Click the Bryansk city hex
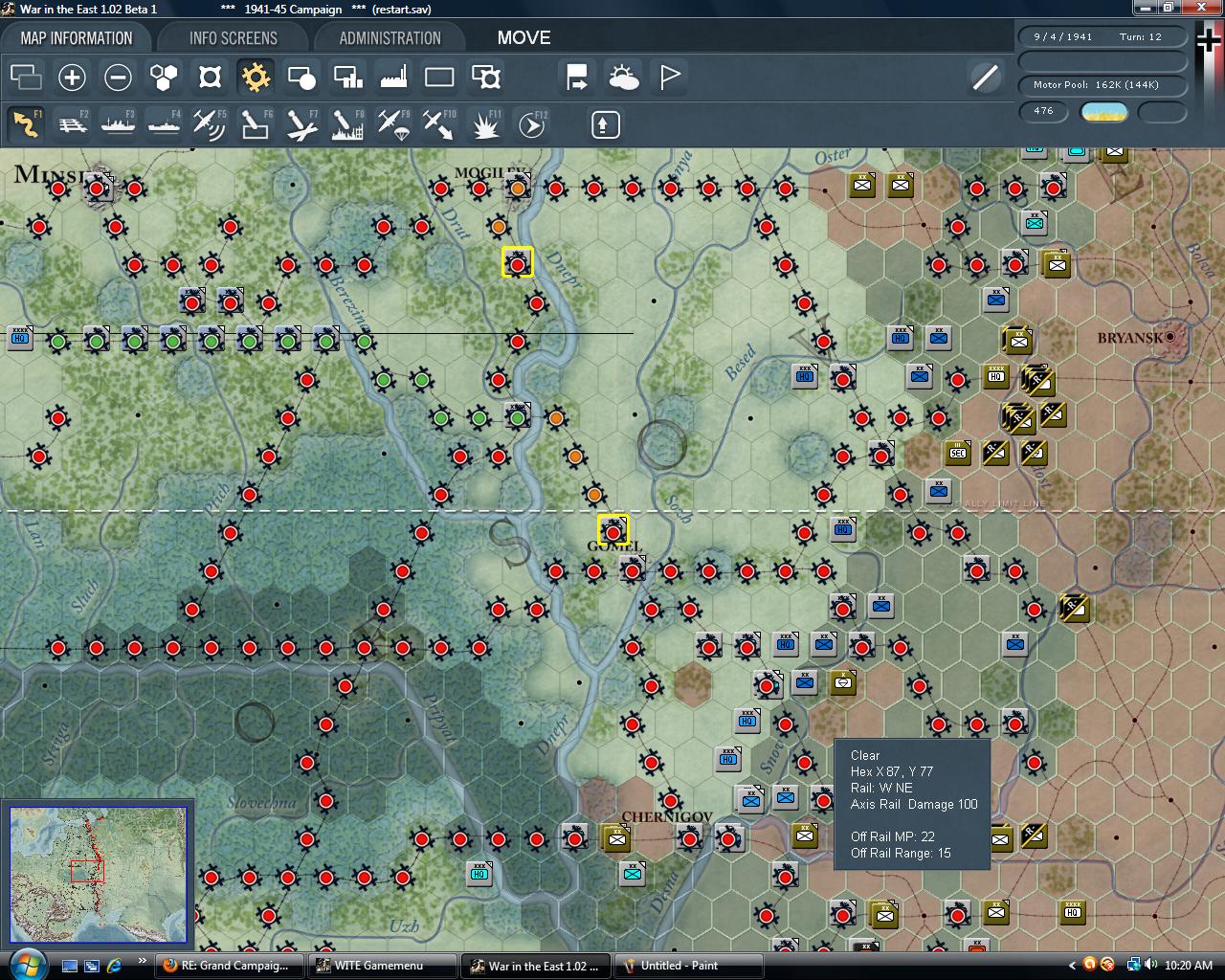This screenshot has height=980, width=1225. pos(1169,337)
